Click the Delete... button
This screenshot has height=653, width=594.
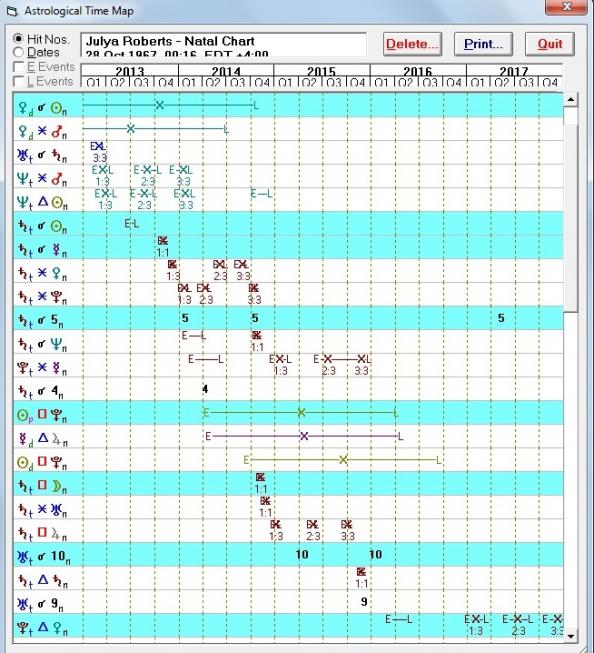[x=412, y=44]
